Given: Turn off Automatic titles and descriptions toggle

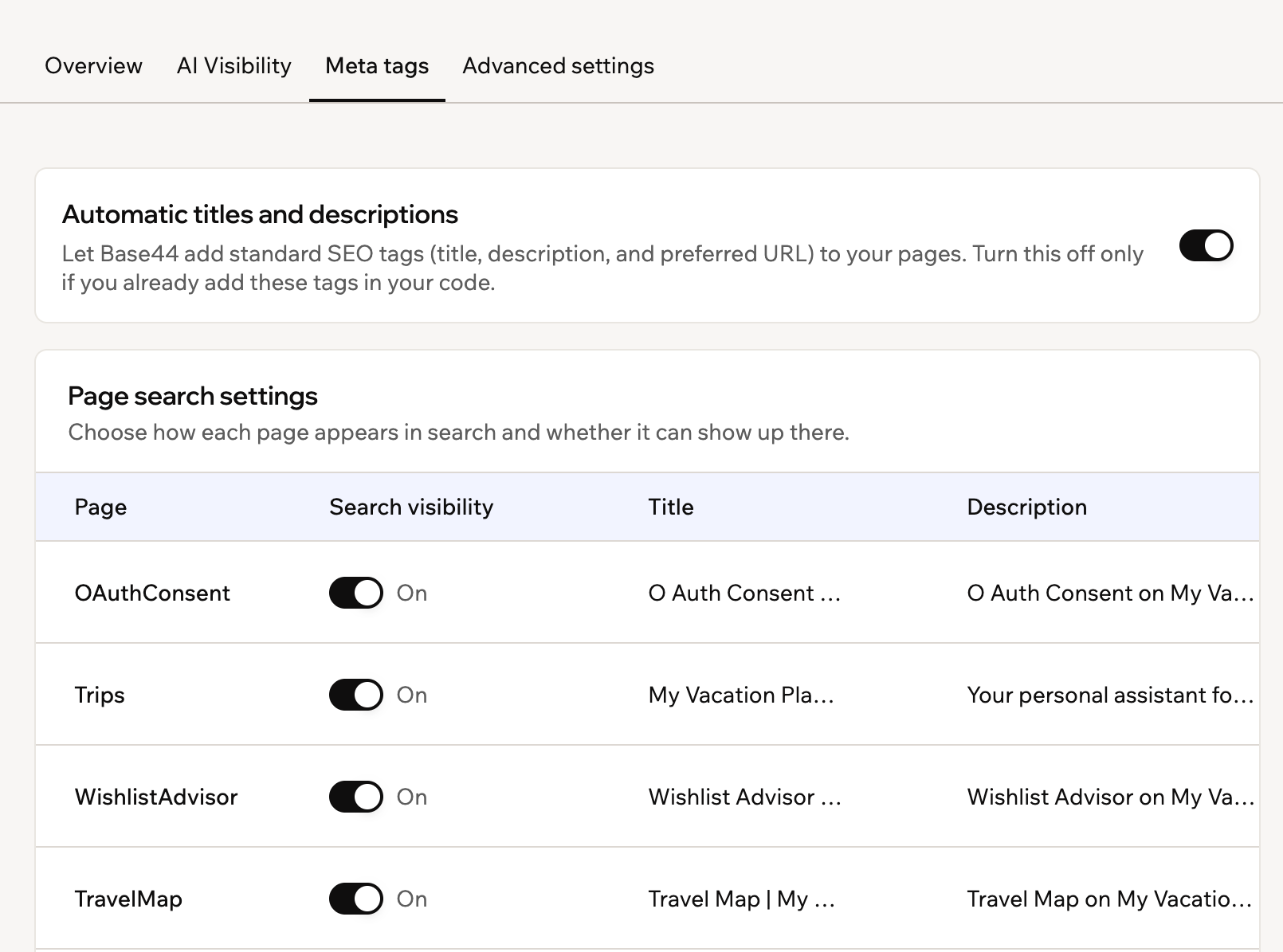Looking at the screenshot, I should (x=1206, y=245).
